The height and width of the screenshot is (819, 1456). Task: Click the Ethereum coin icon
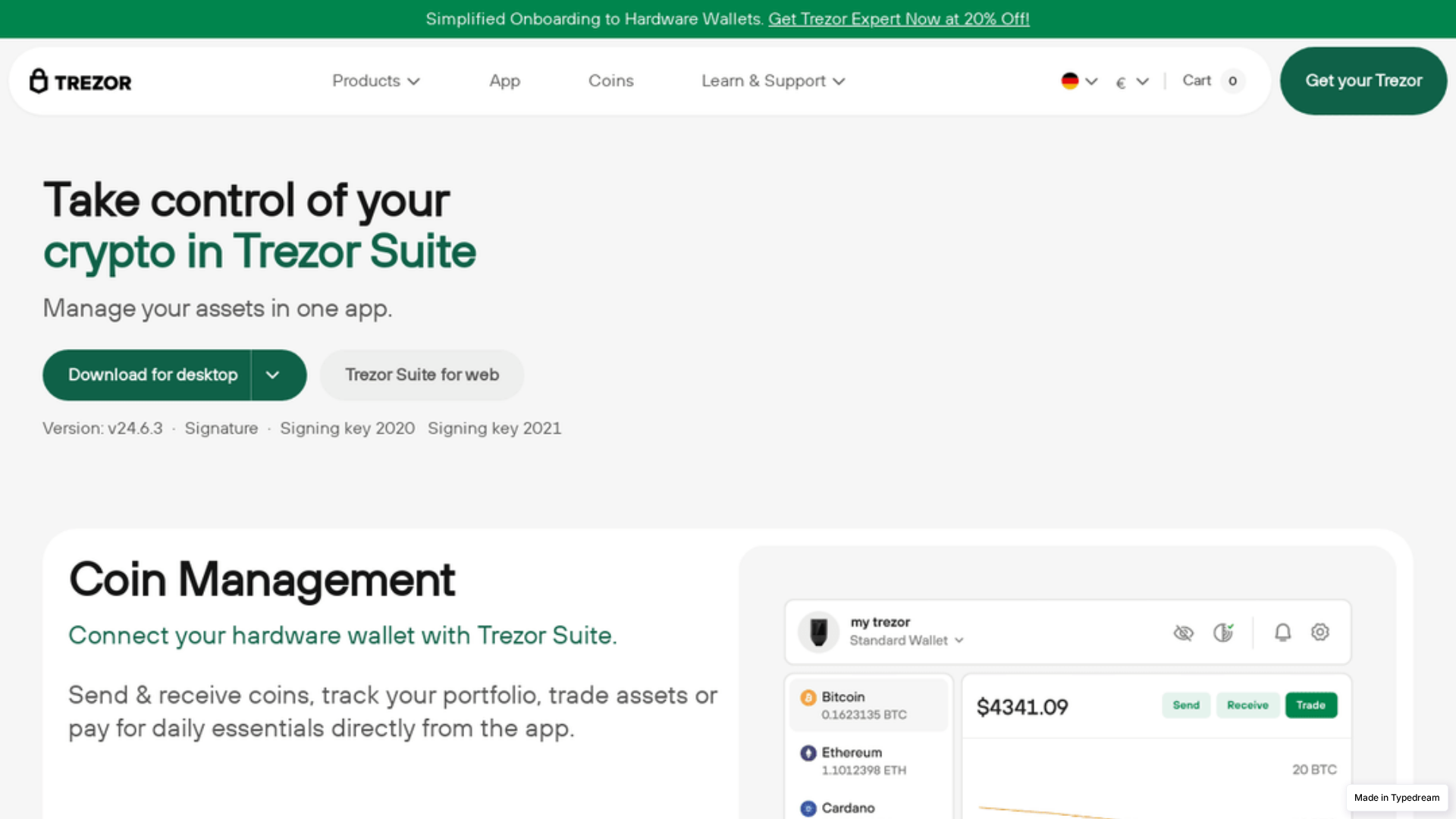click(x=808, y=753)
